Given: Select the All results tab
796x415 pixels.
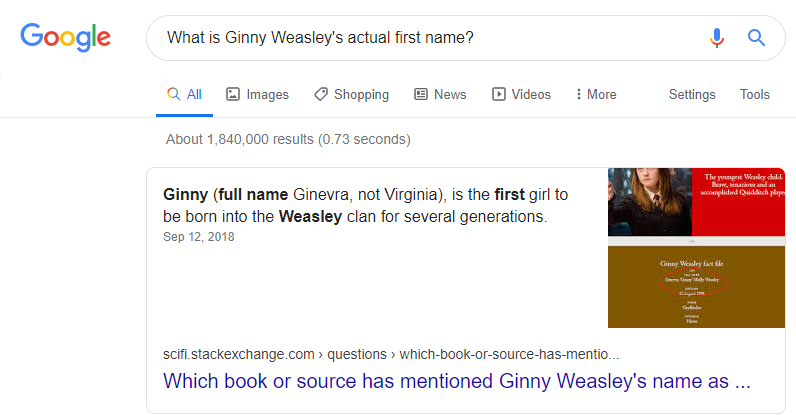Looking at the screenshot, I should coord(184,94).
